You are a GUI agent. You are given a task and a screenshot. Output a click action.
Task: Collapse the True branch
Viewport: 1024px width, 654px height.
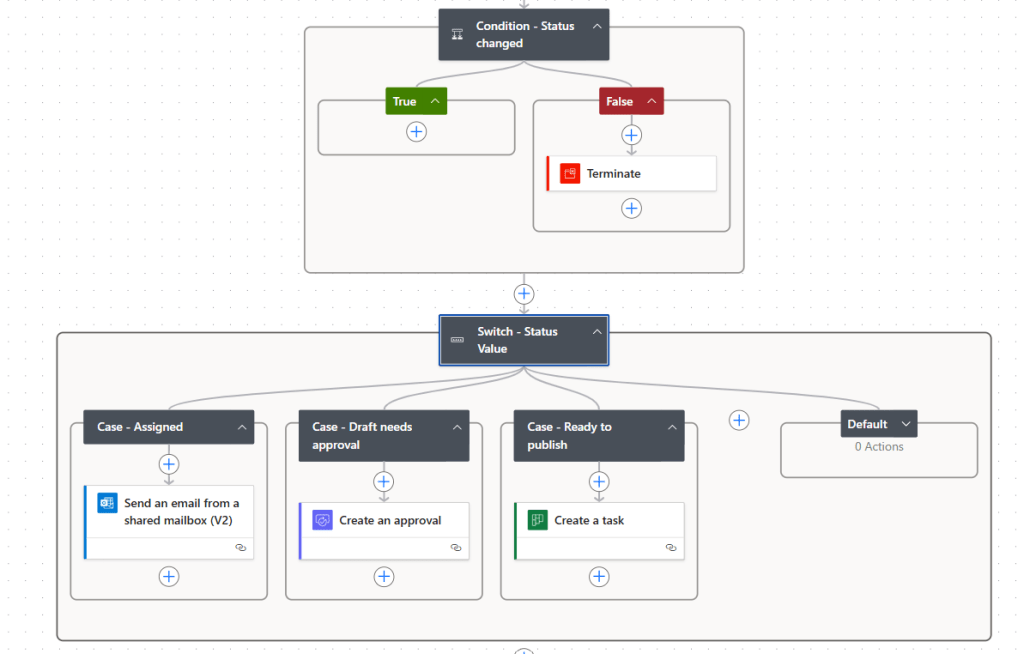click(x=434, y=101)
